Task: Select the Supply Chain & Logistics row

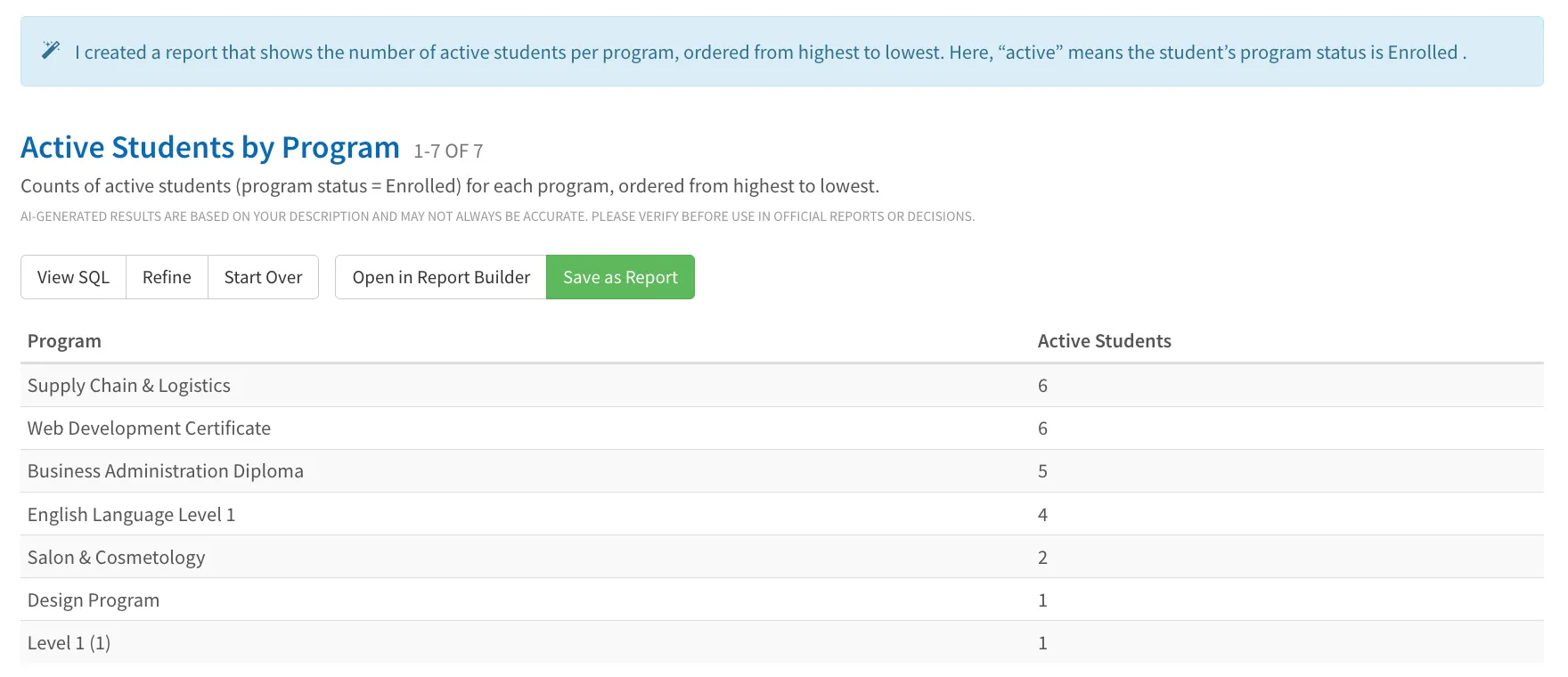Action: (x=782, y=386)
